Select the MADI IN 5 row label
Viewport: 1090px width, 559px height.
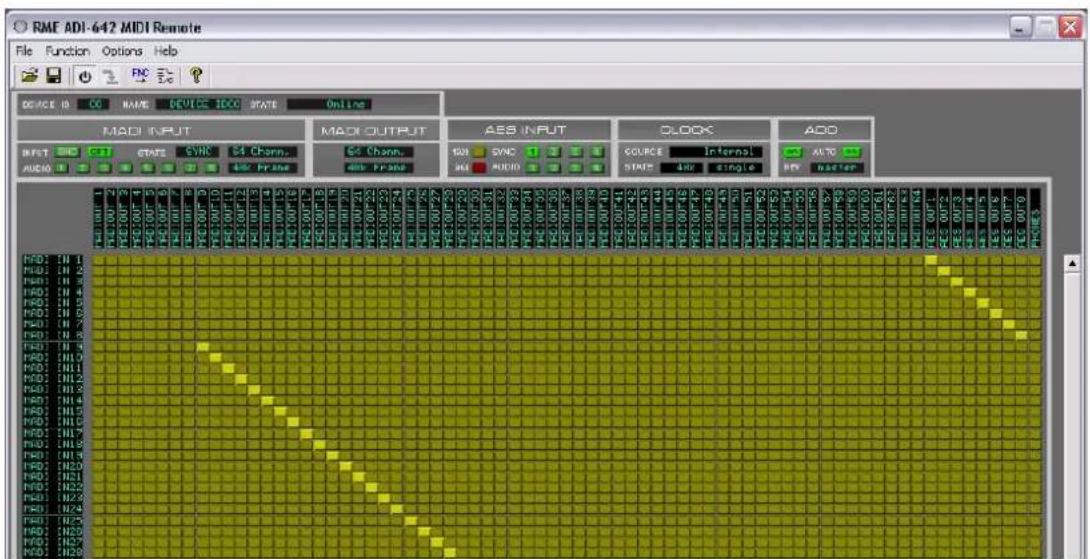[54, 303]
